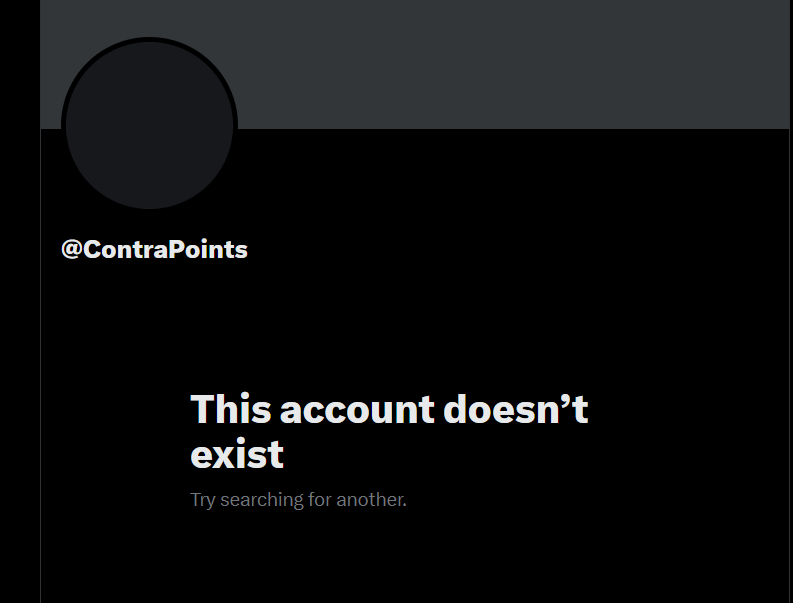Click the empty circular profile avatar placeholder
The width and height of the screenshot is (793, 603).
point(149,125)
